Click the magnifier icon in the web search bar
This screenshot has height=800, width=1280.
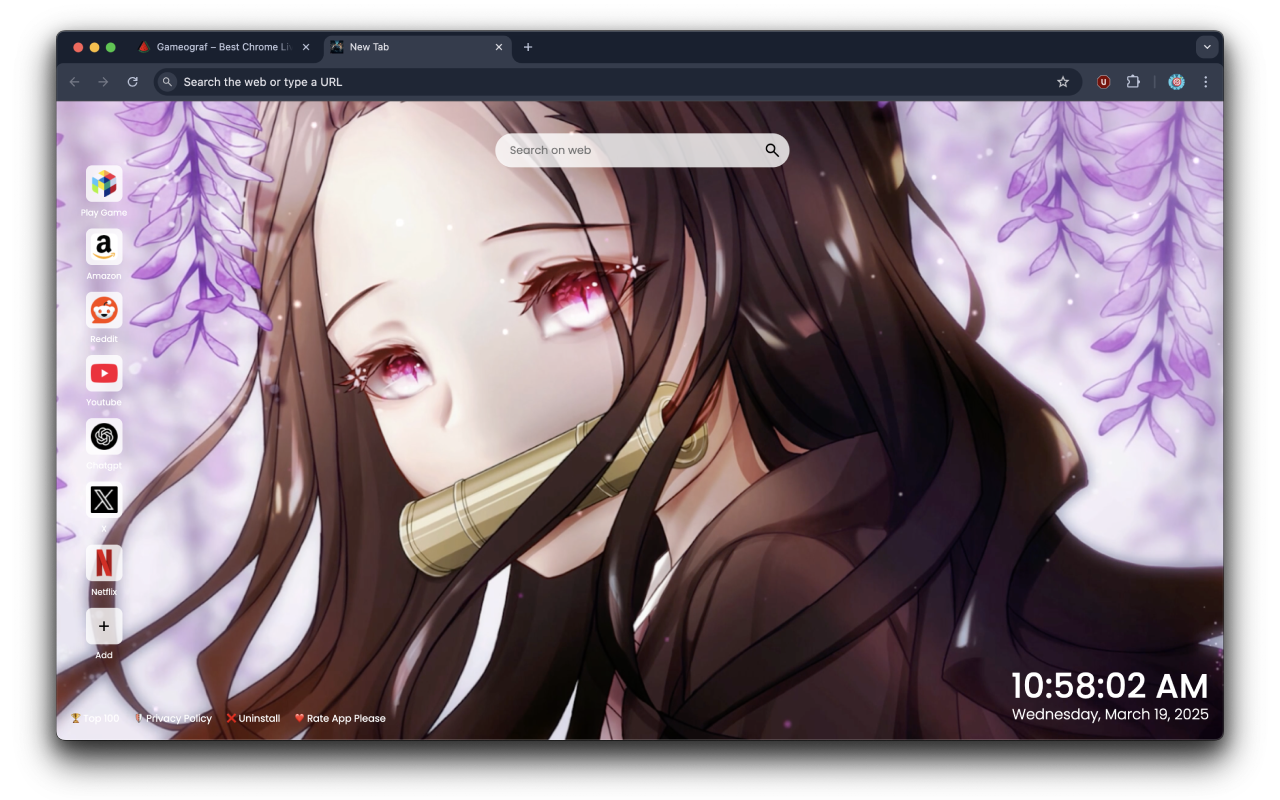click(x=771, y=149)
